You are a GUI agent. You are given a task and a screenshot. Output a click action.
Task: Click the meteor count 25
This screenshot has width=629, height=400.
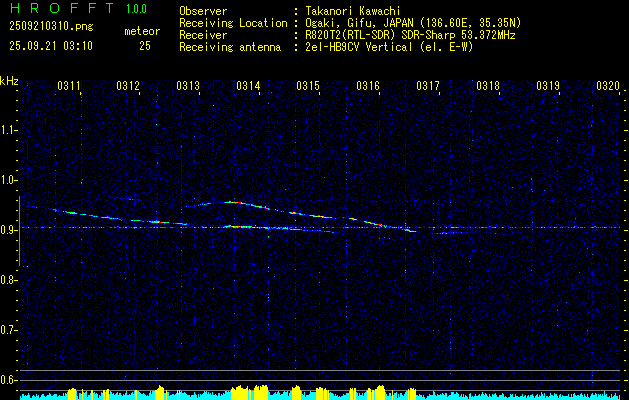point(145,46)
